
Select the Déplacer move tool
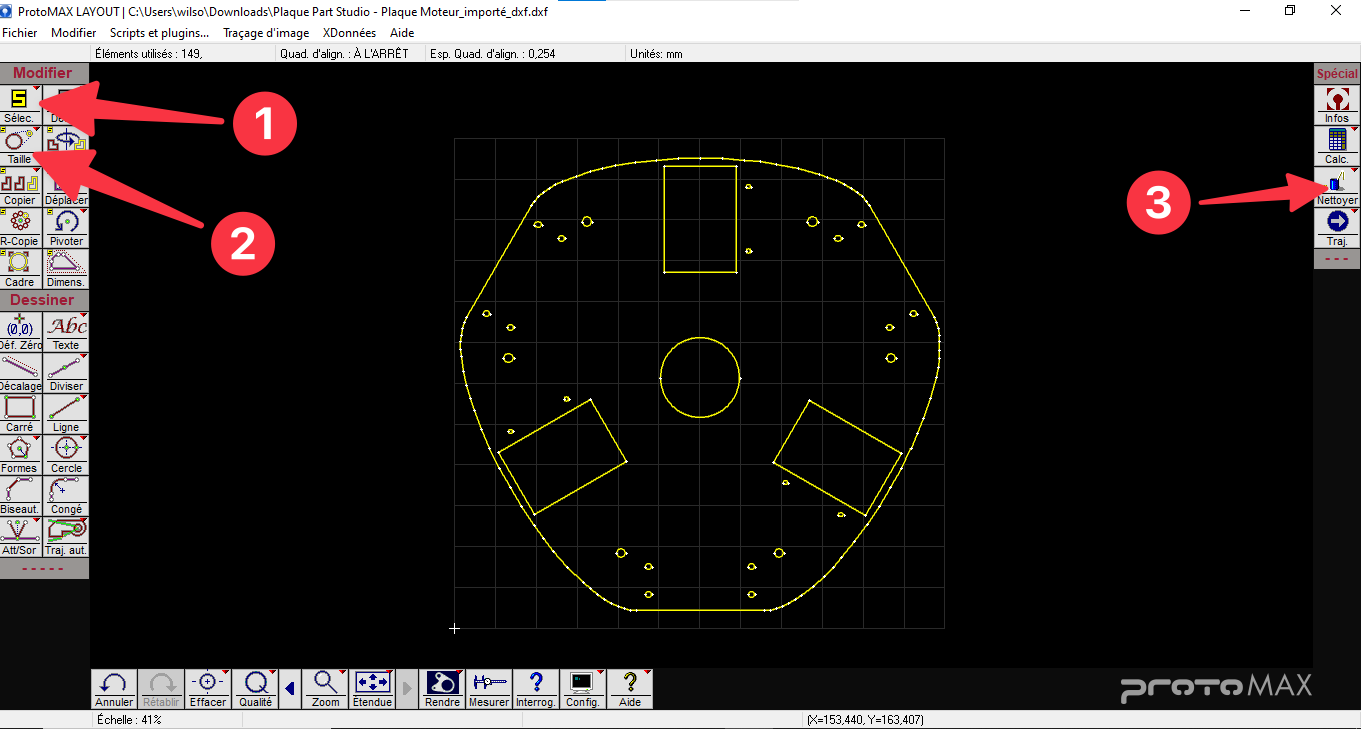pos(67,187)
